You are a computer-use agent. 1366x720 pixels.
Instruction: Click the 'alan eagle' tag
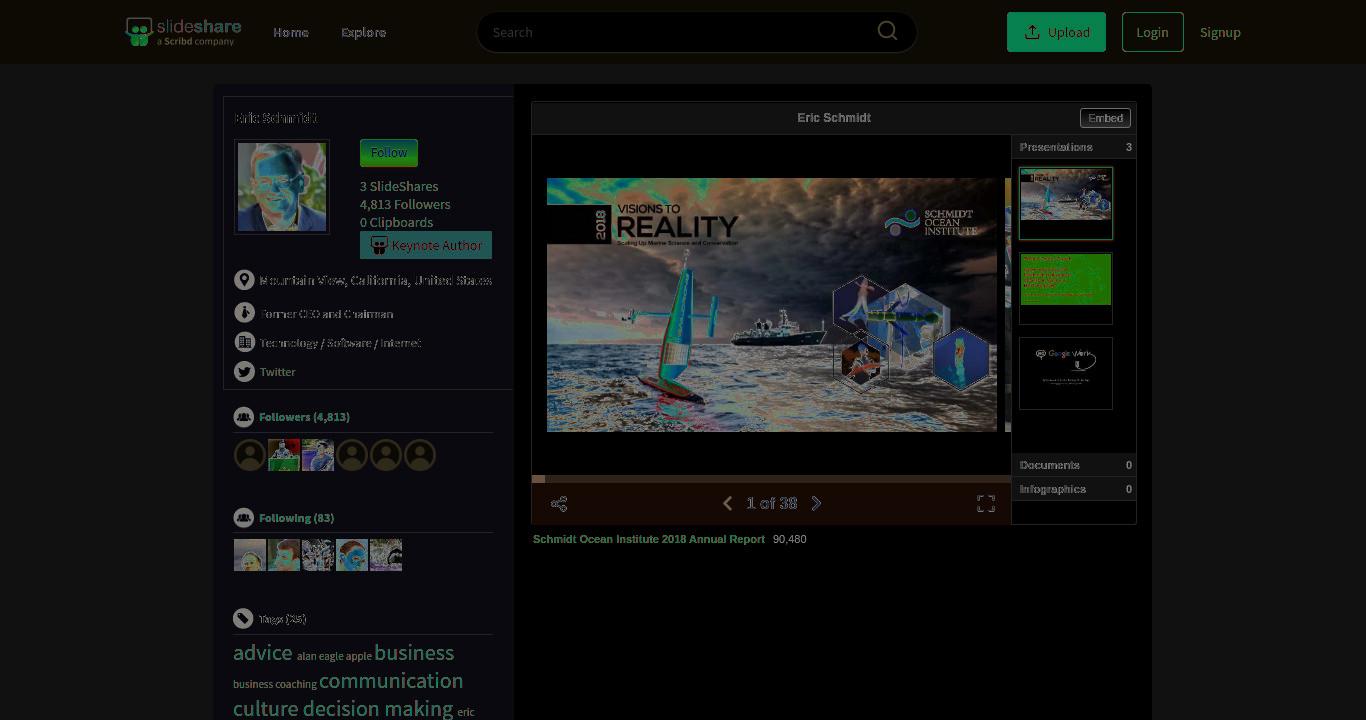pyautogui.click(x=320, y=656)
